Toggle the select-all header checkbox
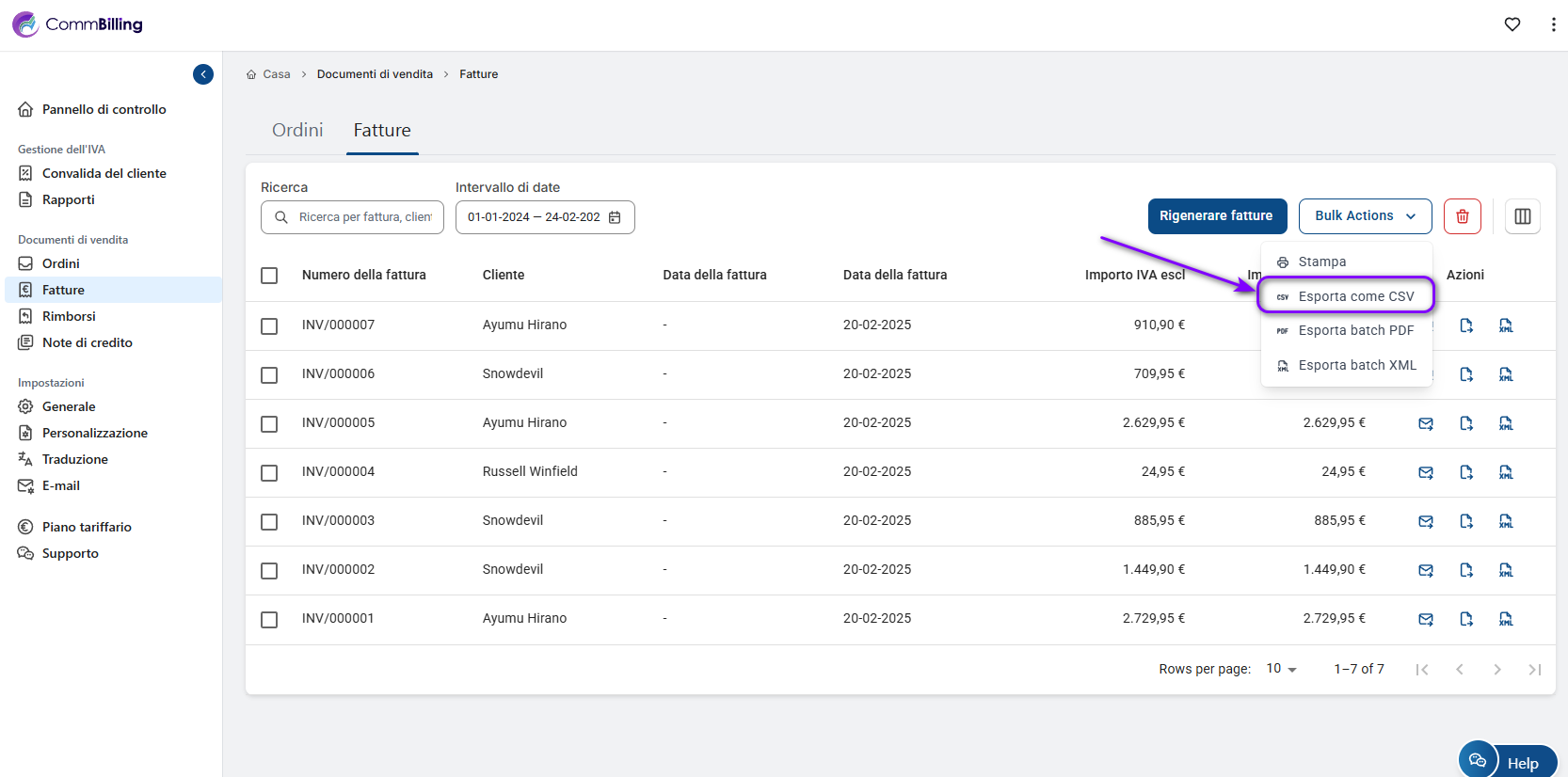Viewport: 1568px width, 777px height. click(x=269, y=276)
